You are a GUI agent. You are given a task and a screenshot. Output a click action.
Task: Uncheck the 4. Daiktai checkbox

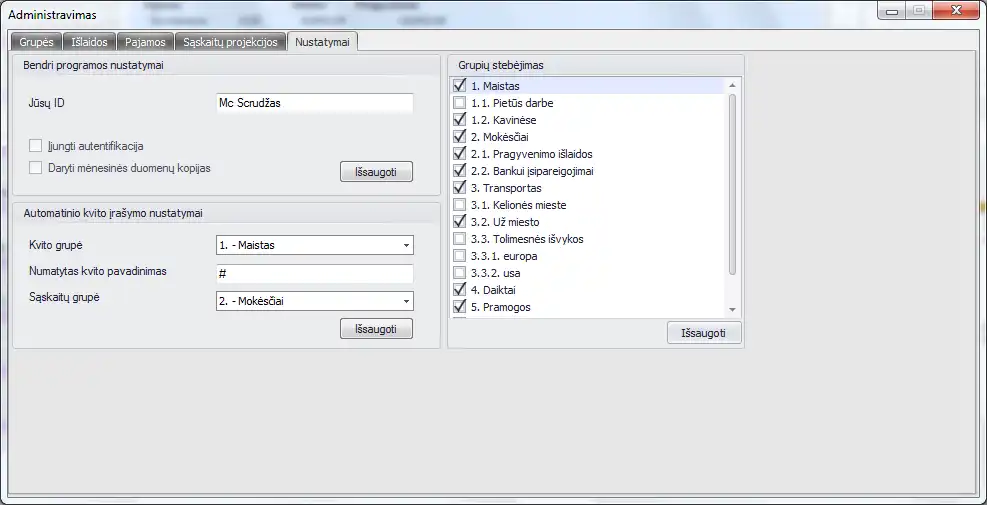[460, 290]
